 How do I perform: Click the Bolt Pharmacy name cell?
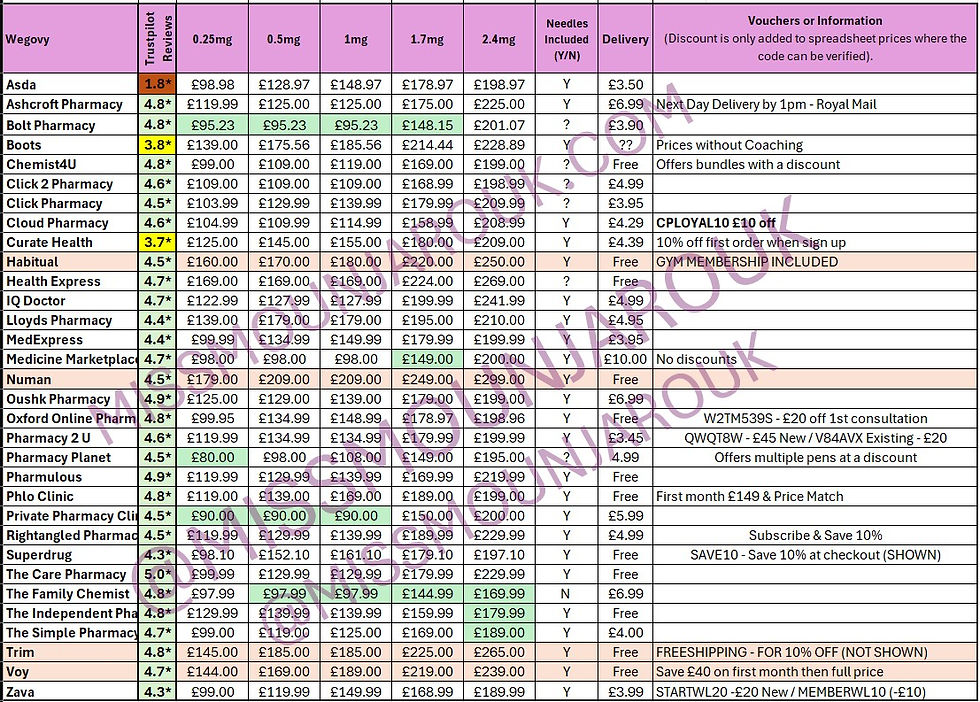pyautogui.click(x=70, y=125)
